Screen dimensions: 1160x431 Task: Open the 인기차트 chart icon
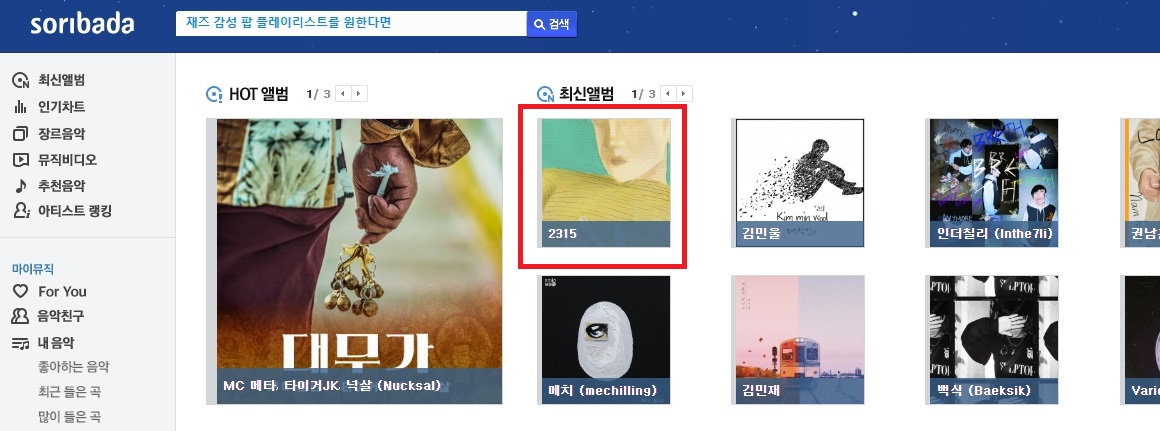pos(21,107)
